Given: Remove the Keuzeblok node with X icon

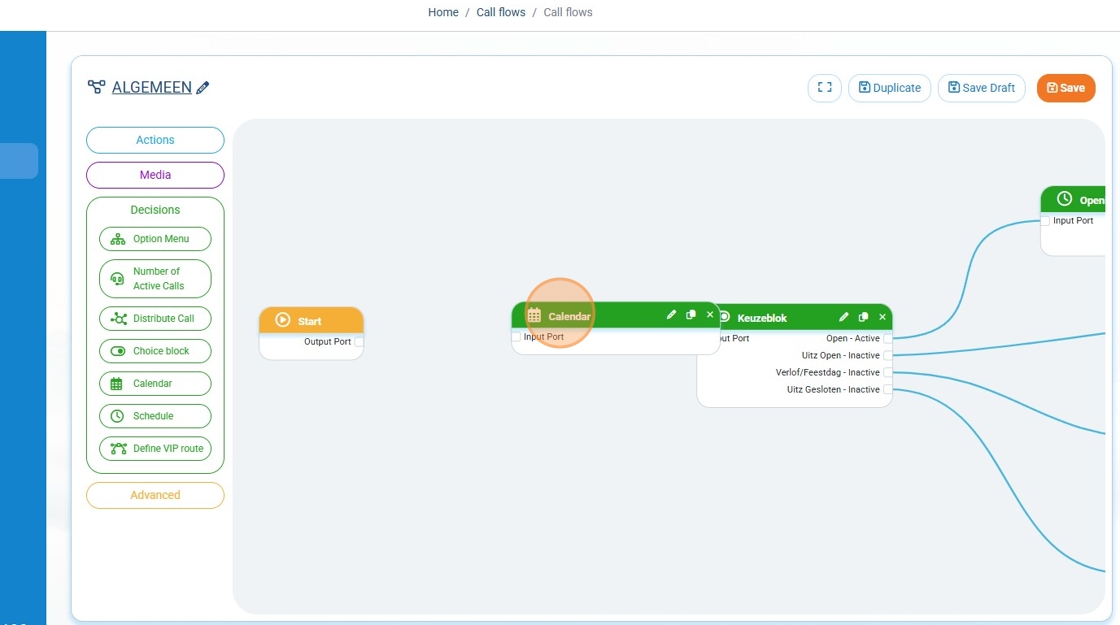Looking at the screenshot, I should (x=882, y=317).
